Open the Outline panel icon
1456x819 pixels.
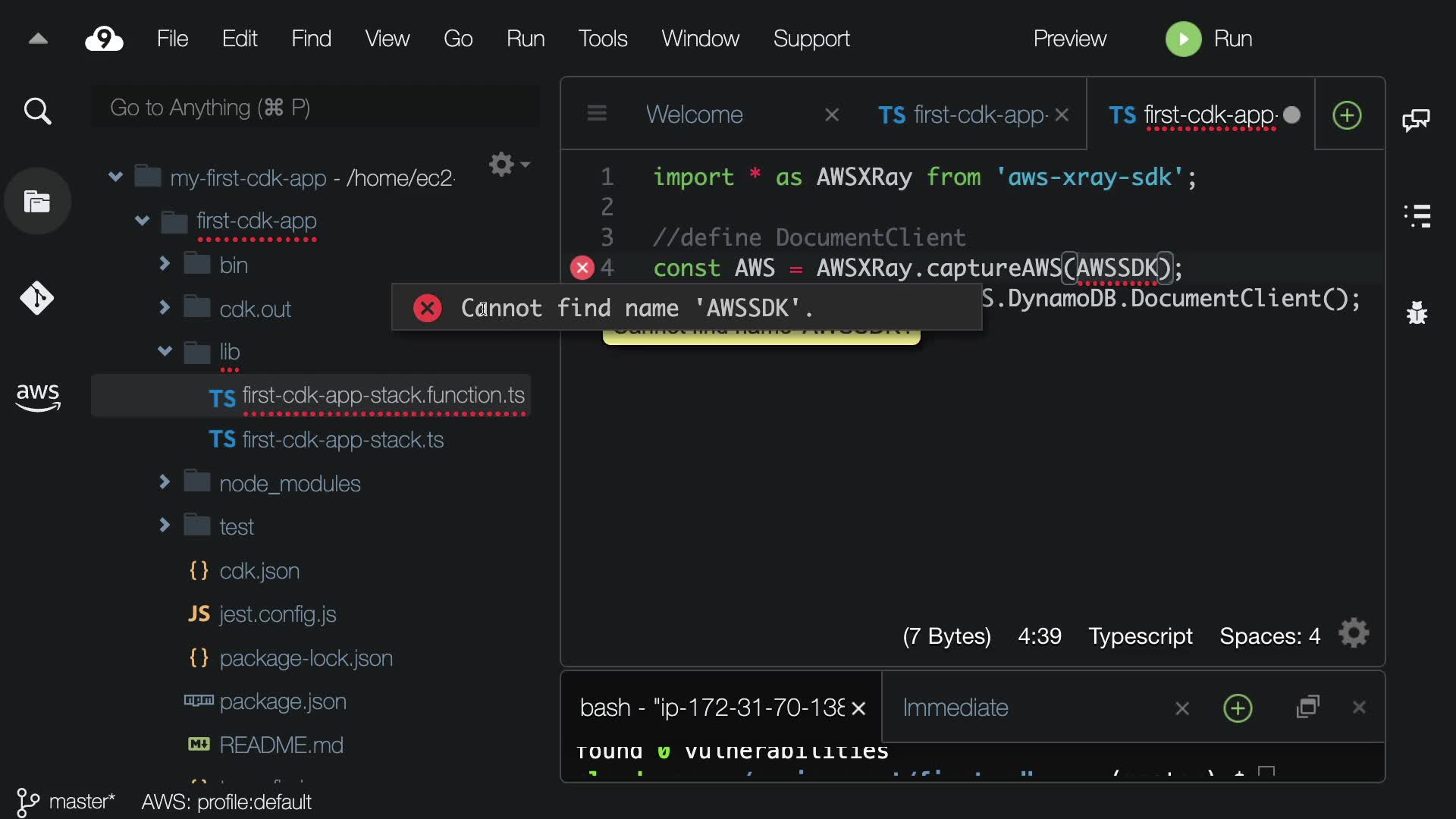[1417, 216]
